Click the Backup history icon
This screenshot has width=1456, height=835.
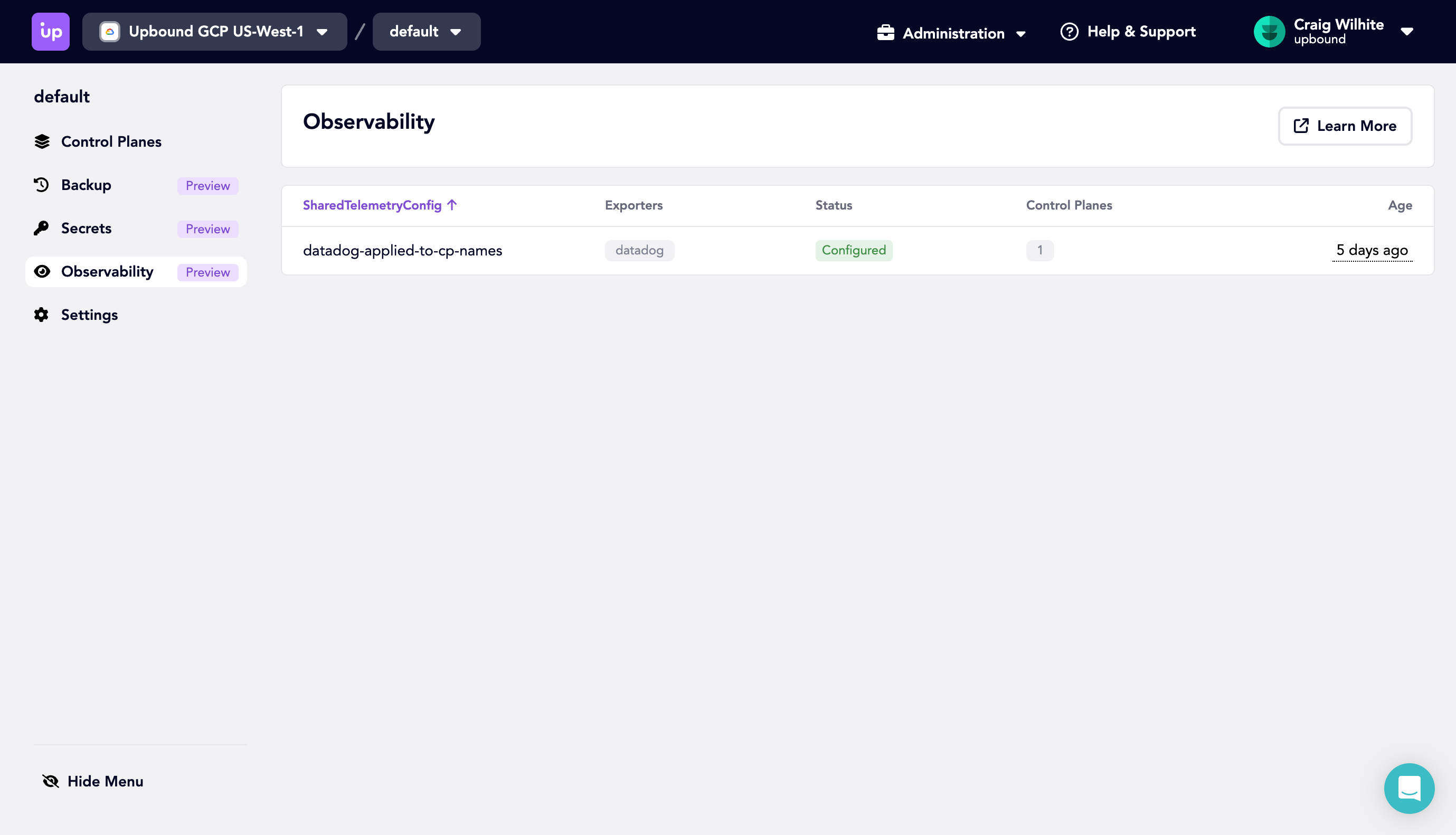[42, 185]
